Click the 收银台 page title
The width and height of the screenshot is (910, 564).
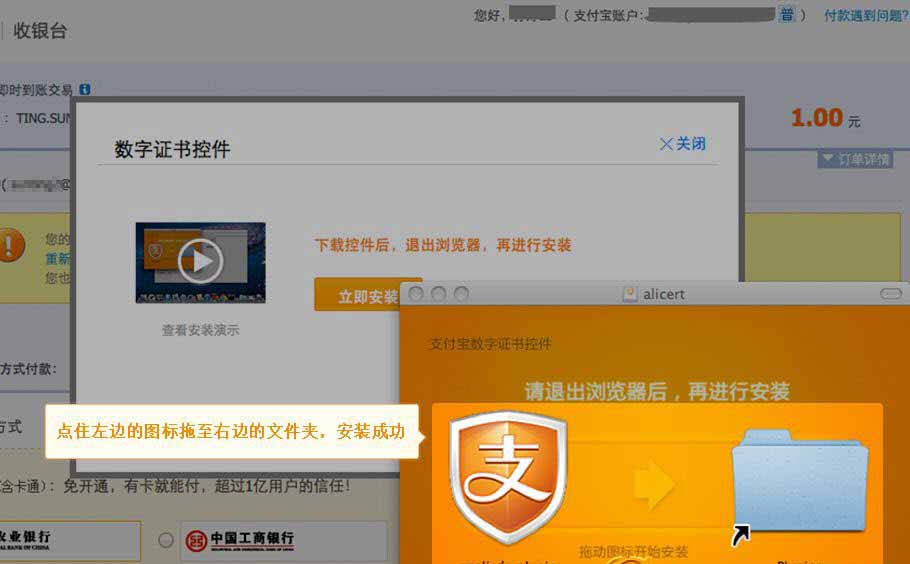(40, 30)
